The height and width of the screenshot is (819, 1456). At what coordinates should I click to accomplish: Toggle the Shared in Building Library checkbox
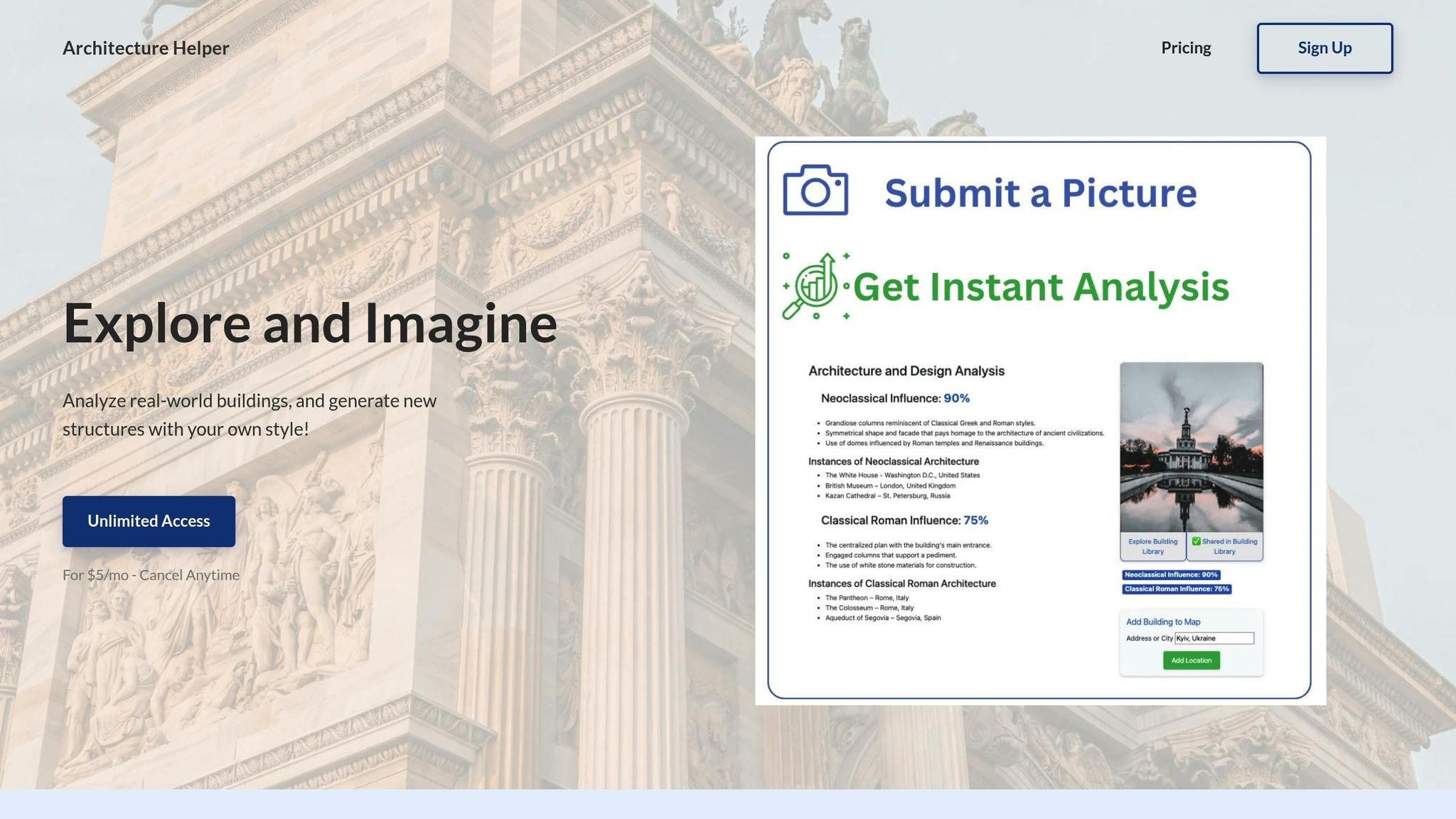coord(1197,541)
